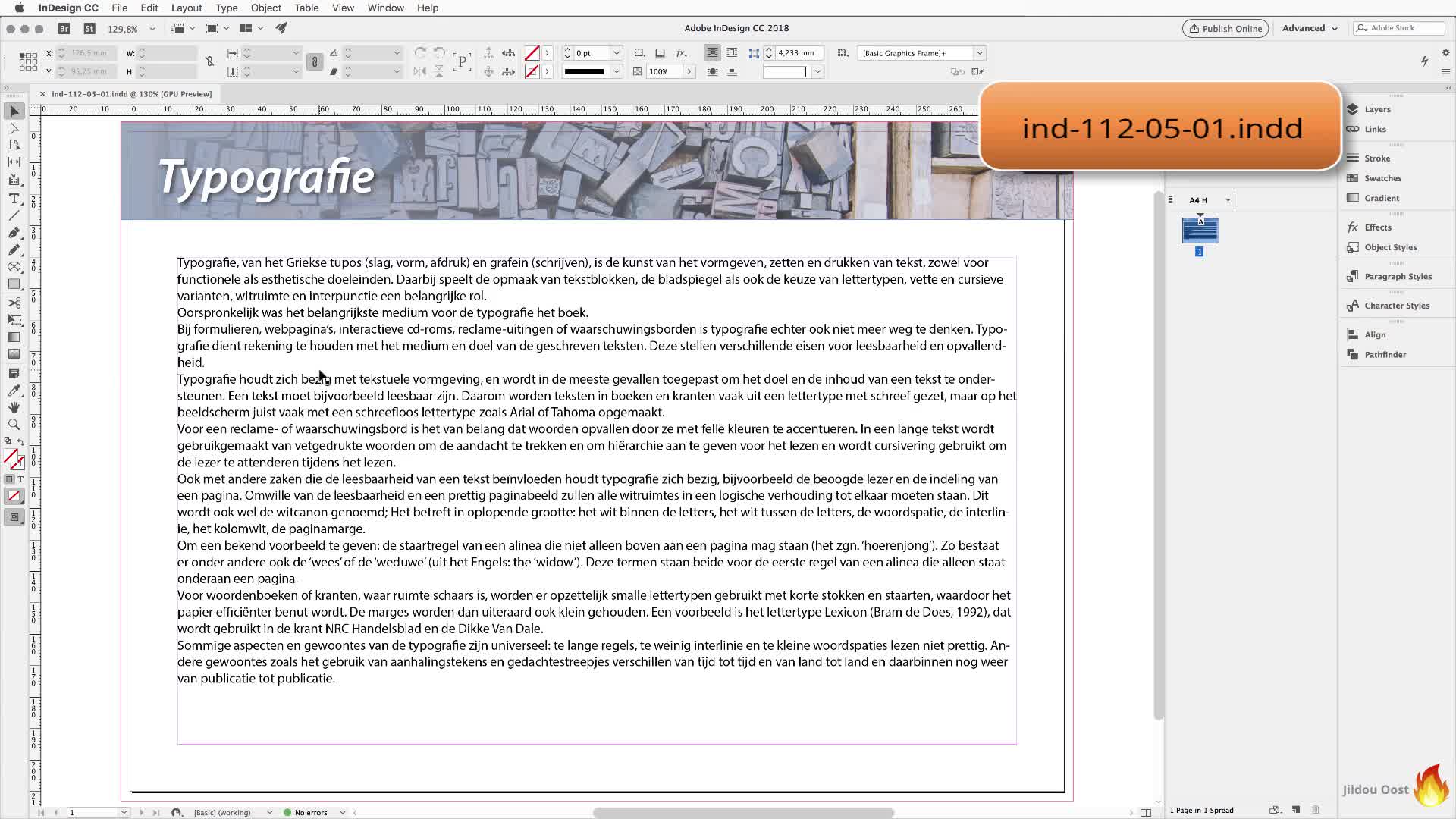The height and width of the screenshot is (819, 1456).
Task: Open the Table menu
Action: 306,8
